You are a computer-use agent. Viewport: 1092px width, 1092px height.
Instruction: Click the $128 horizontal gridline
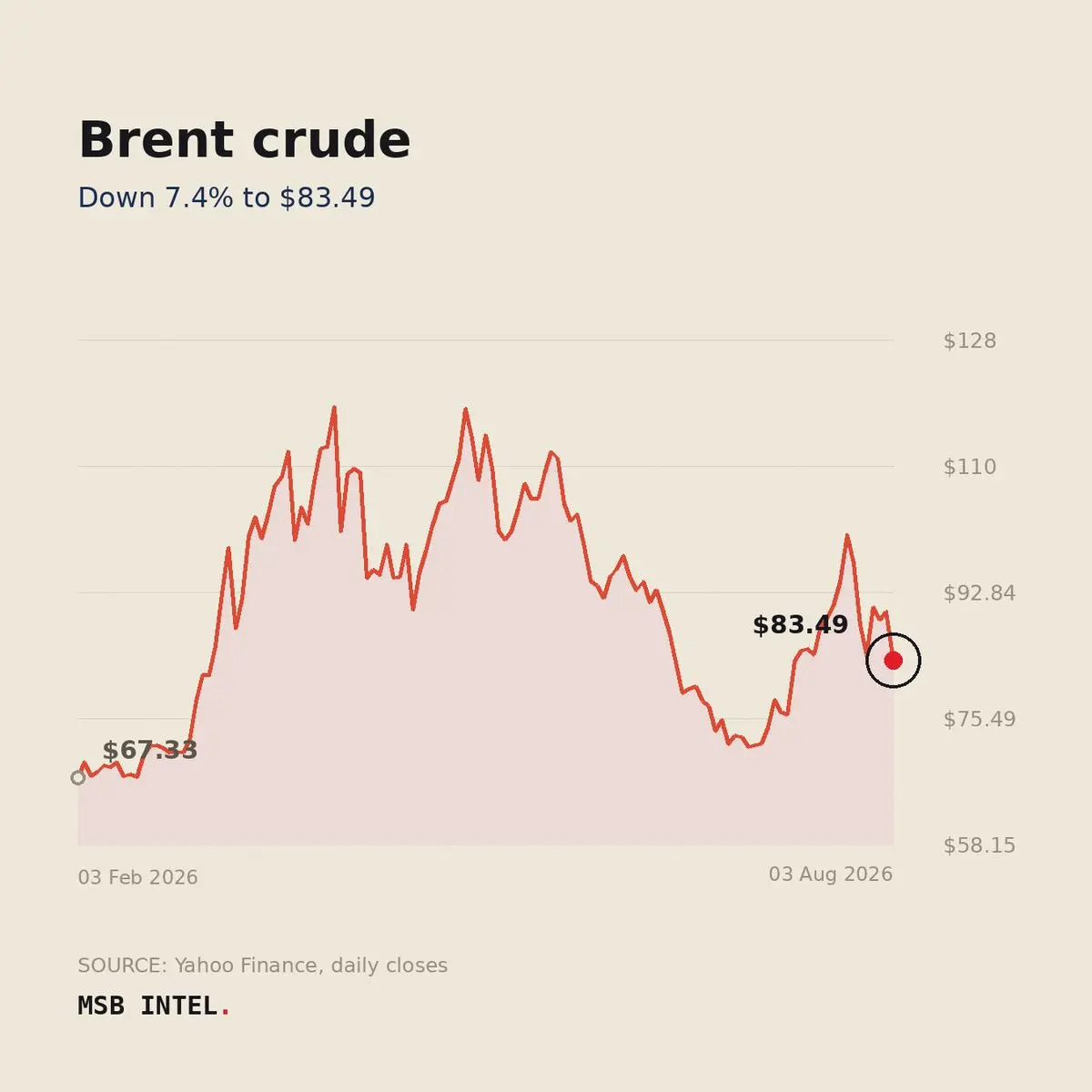[485, 340]
